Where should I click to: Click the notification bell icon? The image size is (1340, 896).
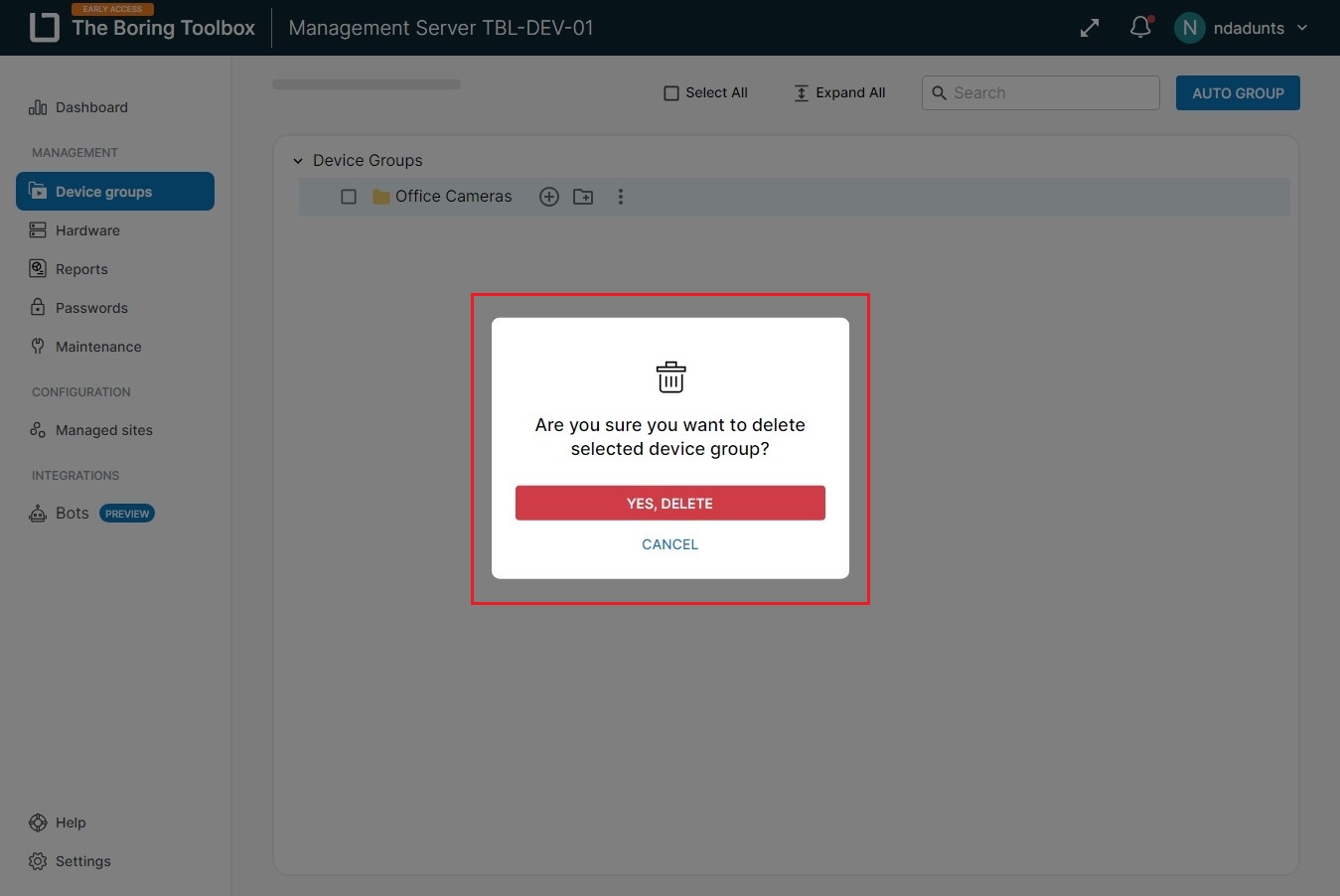pyautogui.click(x=1140, y=28)
